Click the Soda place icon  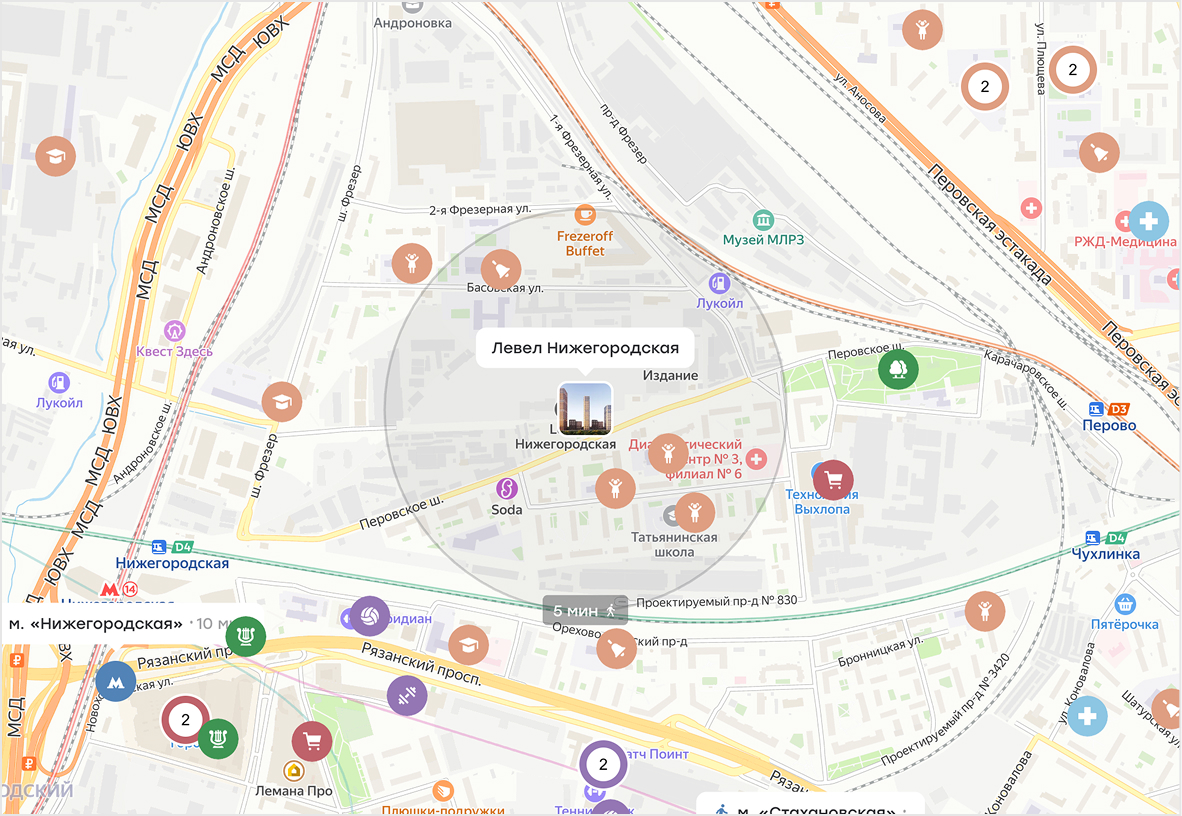506,488
